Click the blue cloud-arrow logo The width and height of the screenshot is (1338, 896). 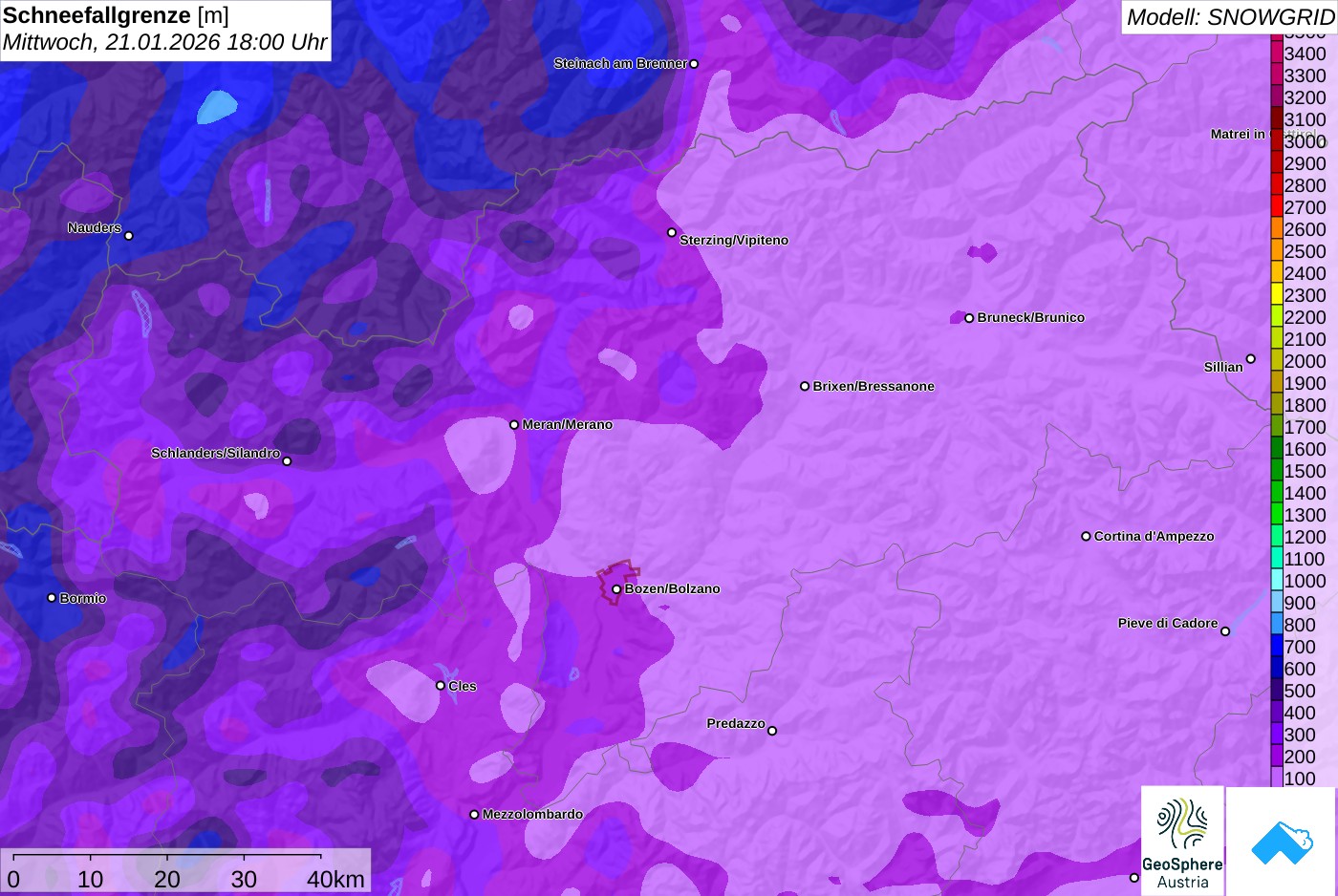coord(1282,842)
